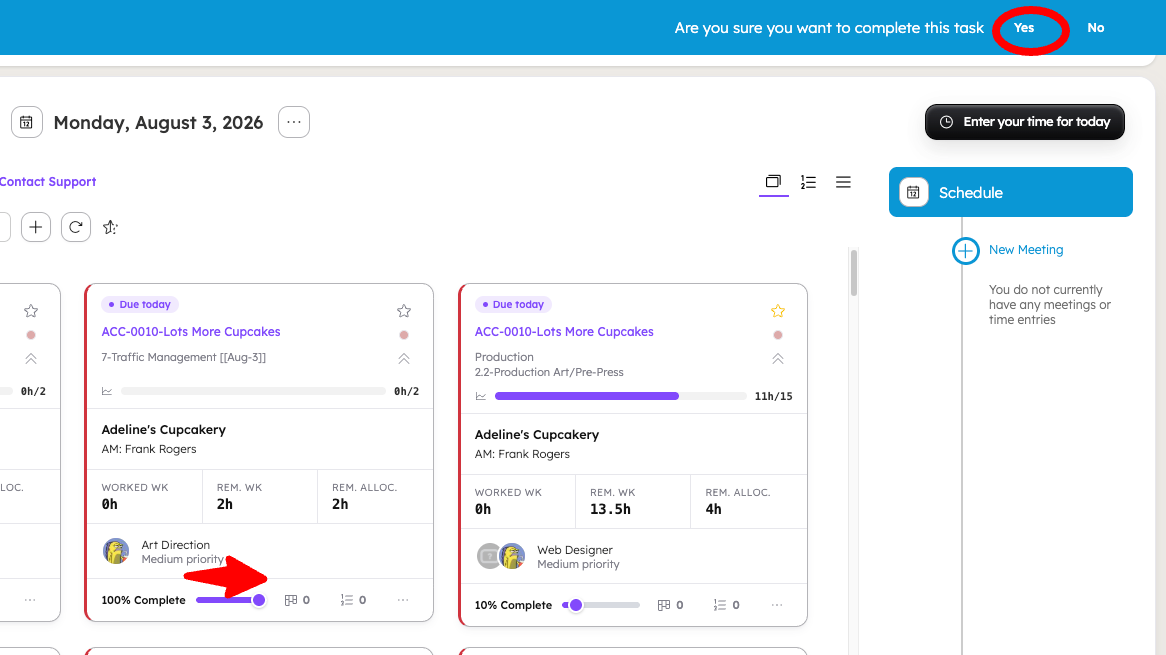Open more options on Production card
1166x655 pixels.
(x=777, y=605)
